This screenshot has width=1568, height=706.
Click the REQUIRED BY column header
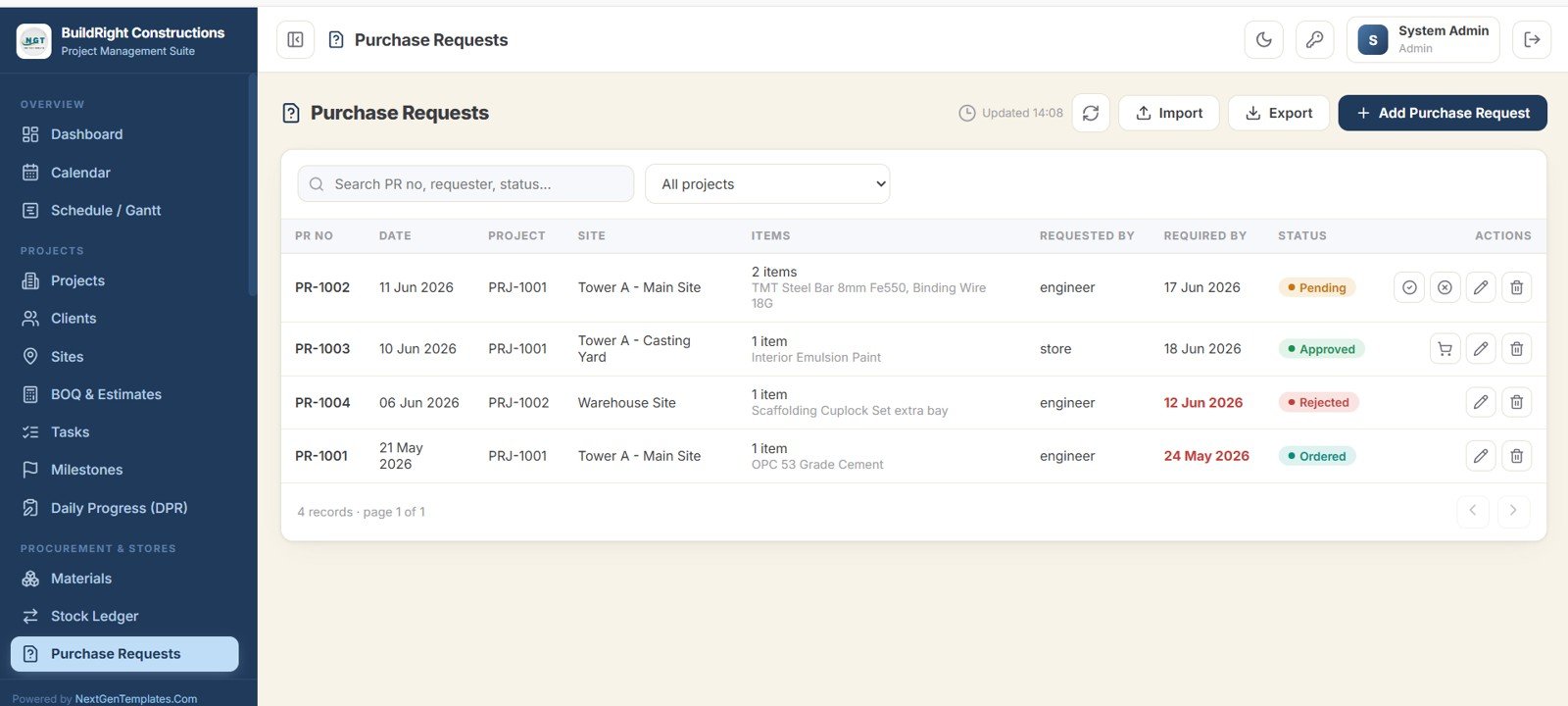tap(1205, 236)
